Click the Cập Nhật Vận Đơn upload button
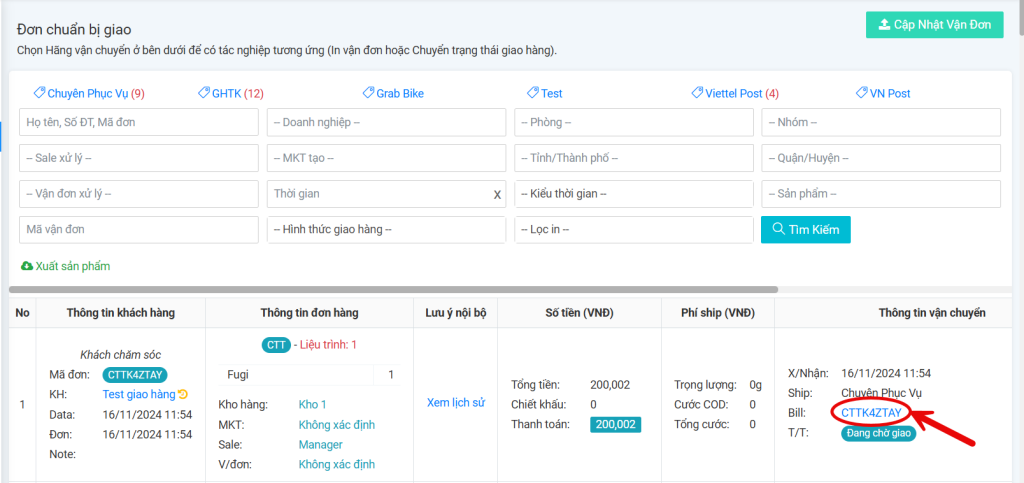The height and width of the screenshot is (483, 1024). point(934,25)
